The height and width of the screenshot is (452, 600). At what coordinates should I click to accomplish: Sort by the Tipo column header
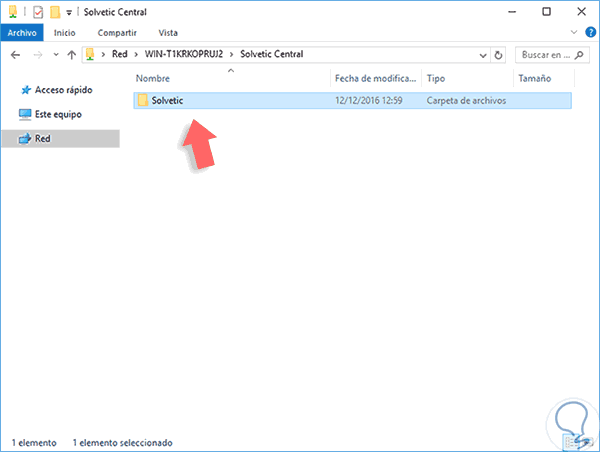pyautogui.click(x=436, y=78)
